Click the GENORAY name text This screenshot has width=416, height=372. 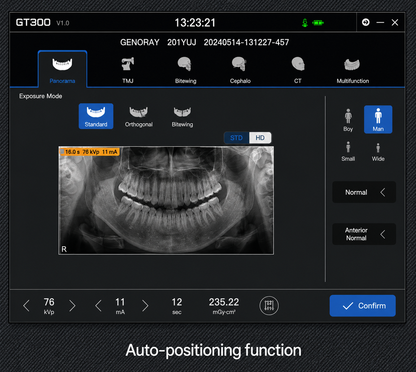coord(140,42)
